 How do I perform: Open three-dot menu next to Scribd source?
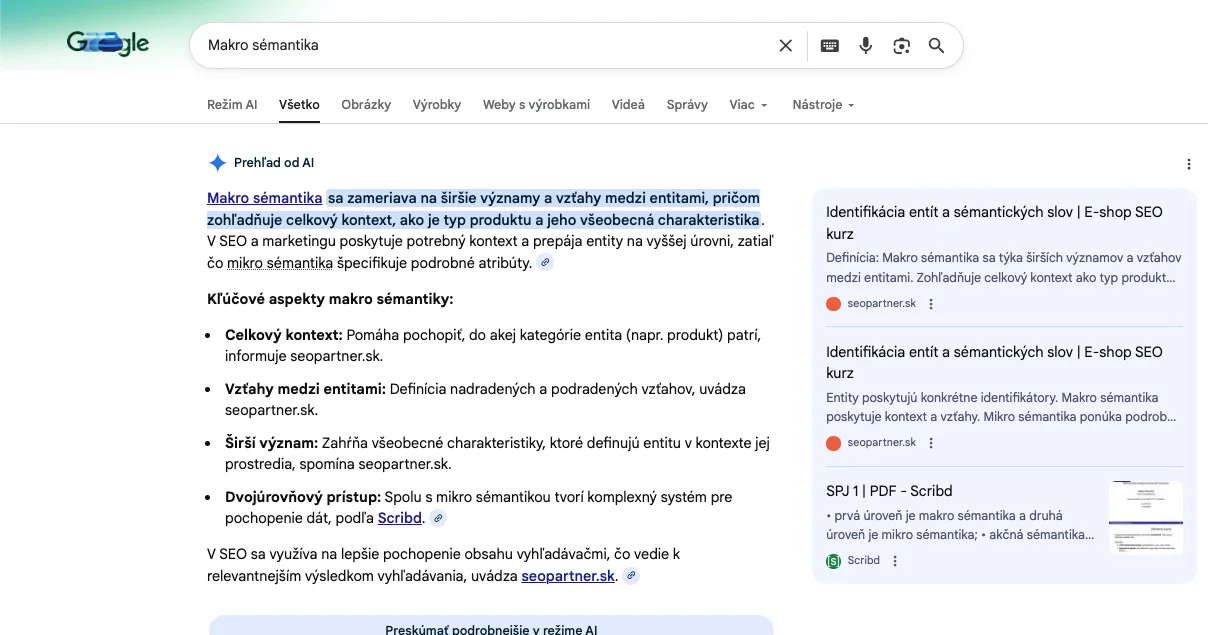895,561
